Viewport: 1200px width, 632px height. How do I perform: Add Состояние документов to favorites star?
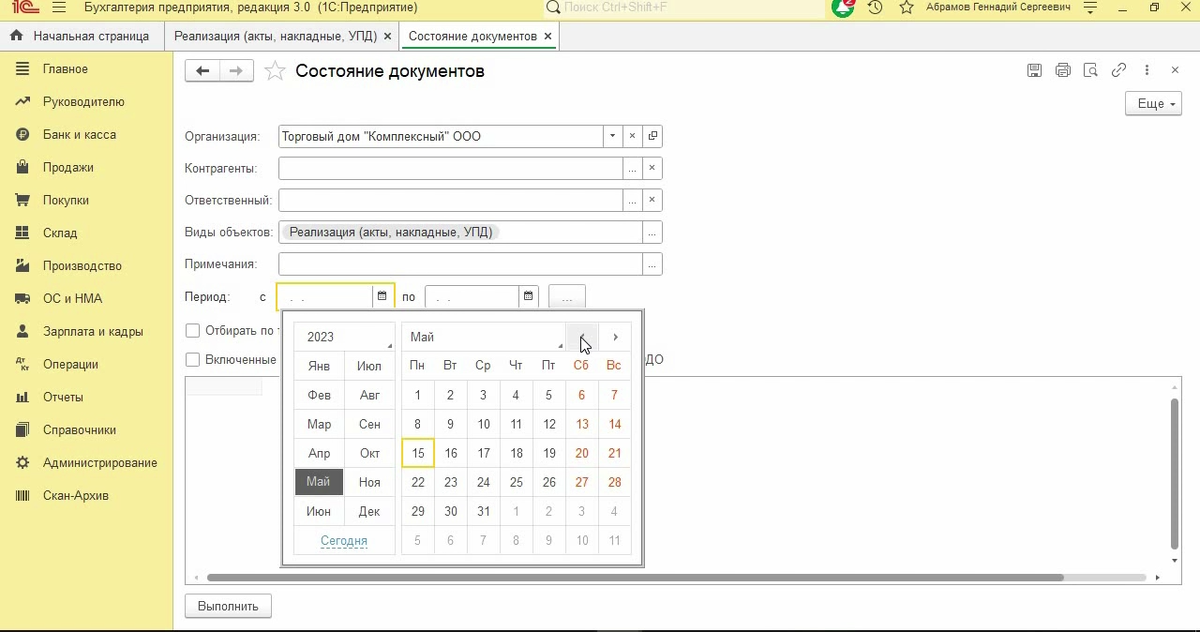click(x=275, y=71)
